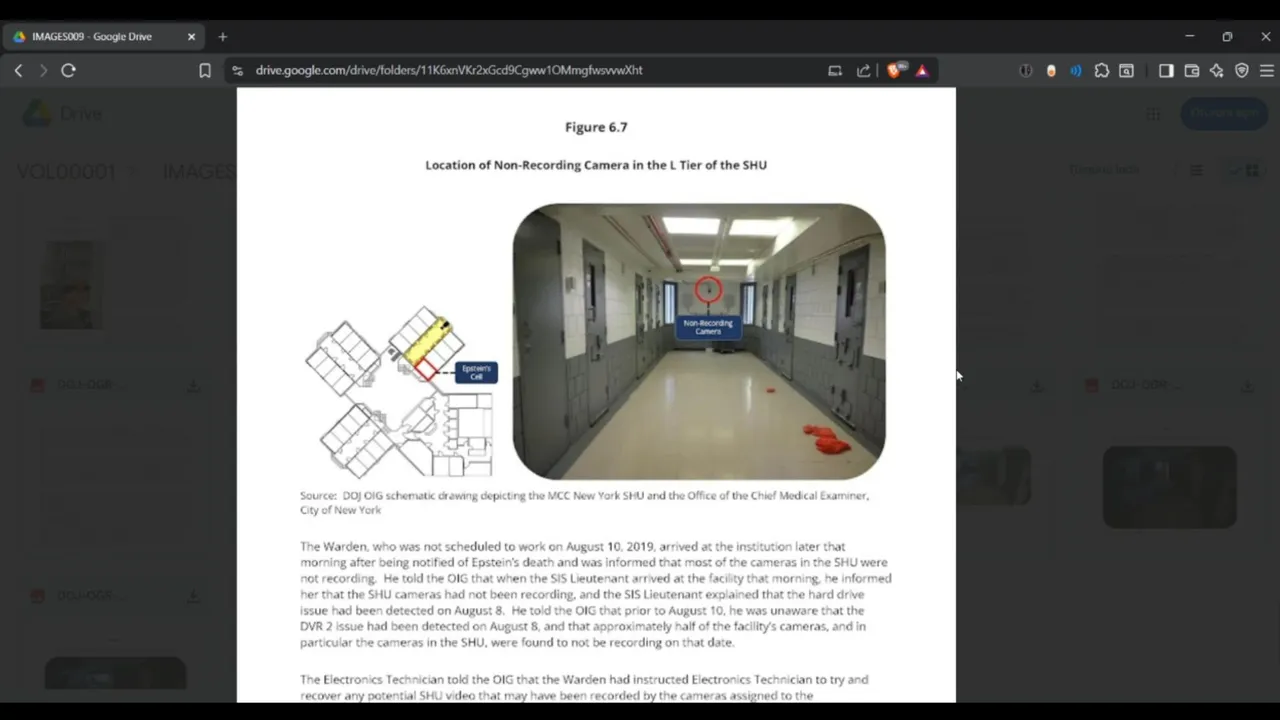The width and height of the screenshot is (1280, 720).
Task: Click the "Epstein's Cell" label on schematic
Action: coord(476,372)
